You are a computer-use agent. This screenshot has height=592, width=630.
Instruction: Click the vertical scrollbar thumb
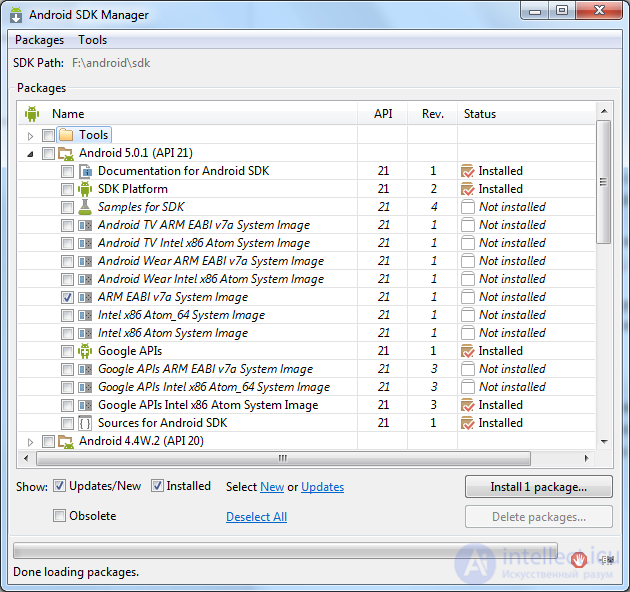tap(603, 182)
